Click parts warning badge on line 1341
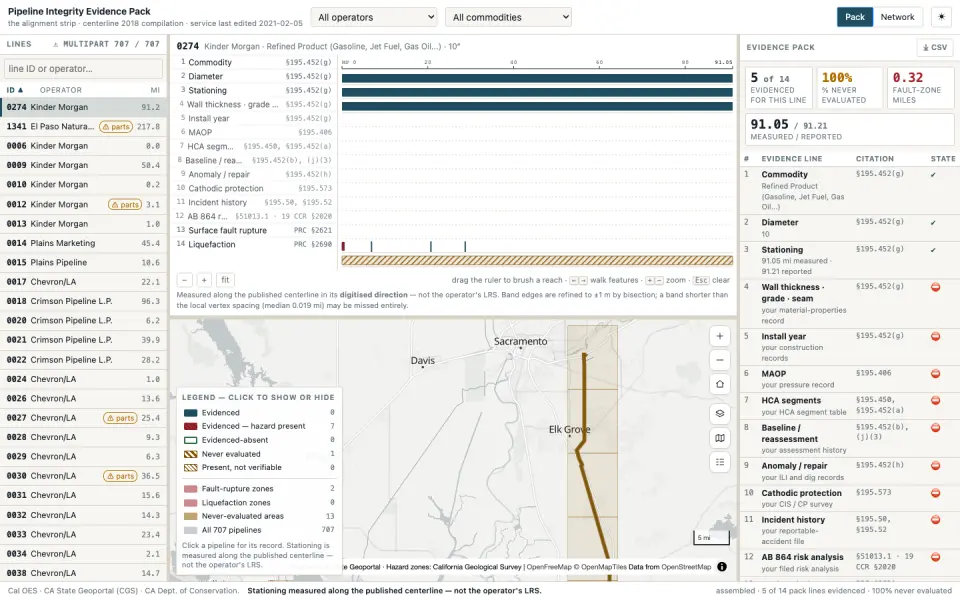Screen dimensions: 960x600 point(116,127)
